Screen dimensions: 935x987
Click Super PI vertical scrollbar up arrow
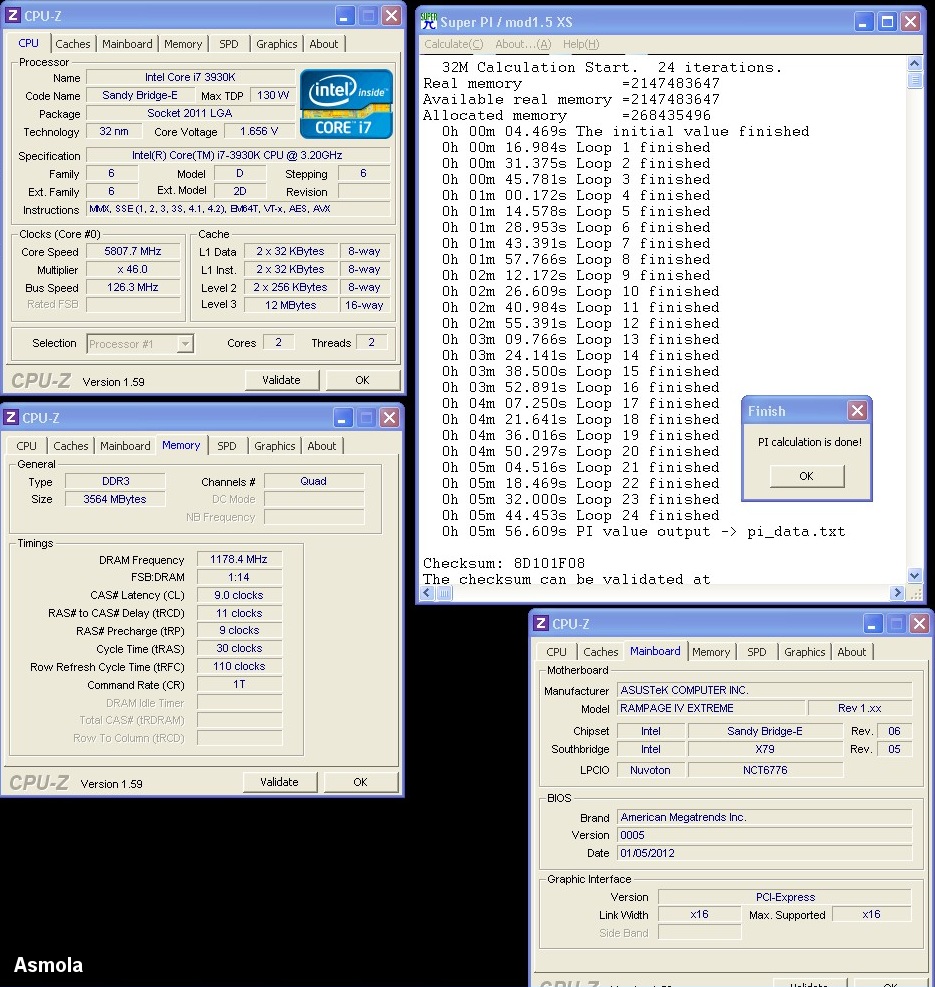pos(915,63)
